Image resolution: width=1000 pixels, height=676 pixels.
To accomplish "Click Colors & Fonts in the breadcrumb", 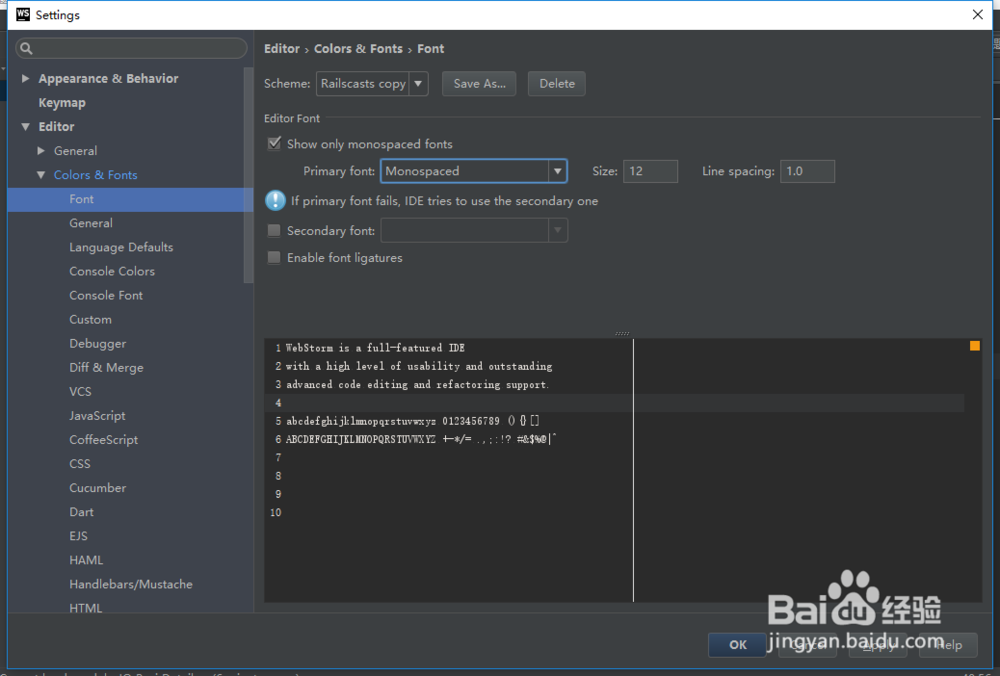I will pyautogui.click(x=358, y=48).
